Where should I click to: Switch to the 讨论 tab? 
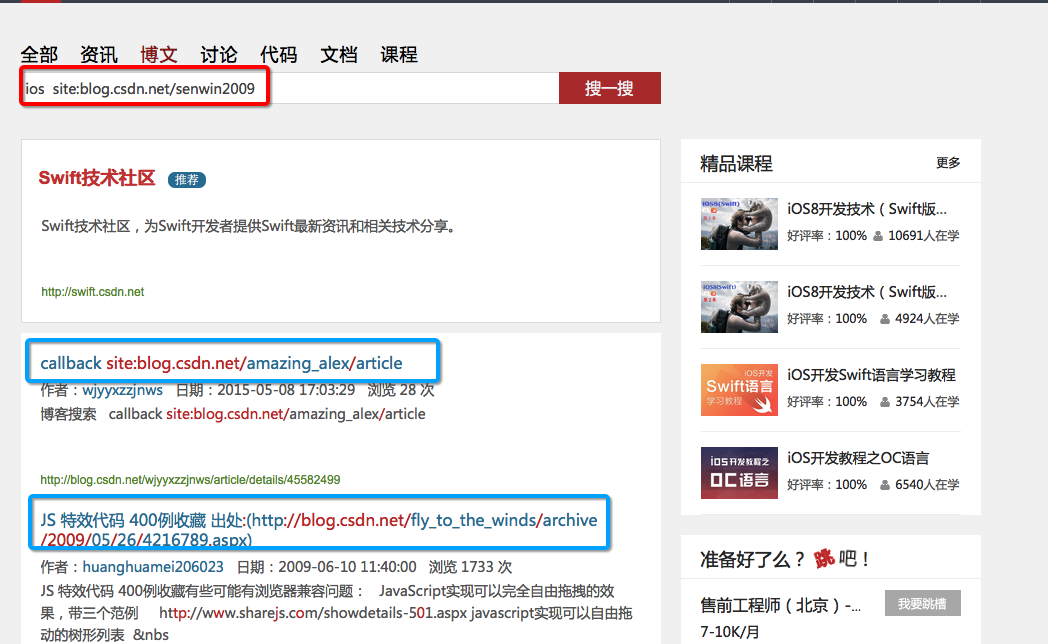[x=219, y=55]
